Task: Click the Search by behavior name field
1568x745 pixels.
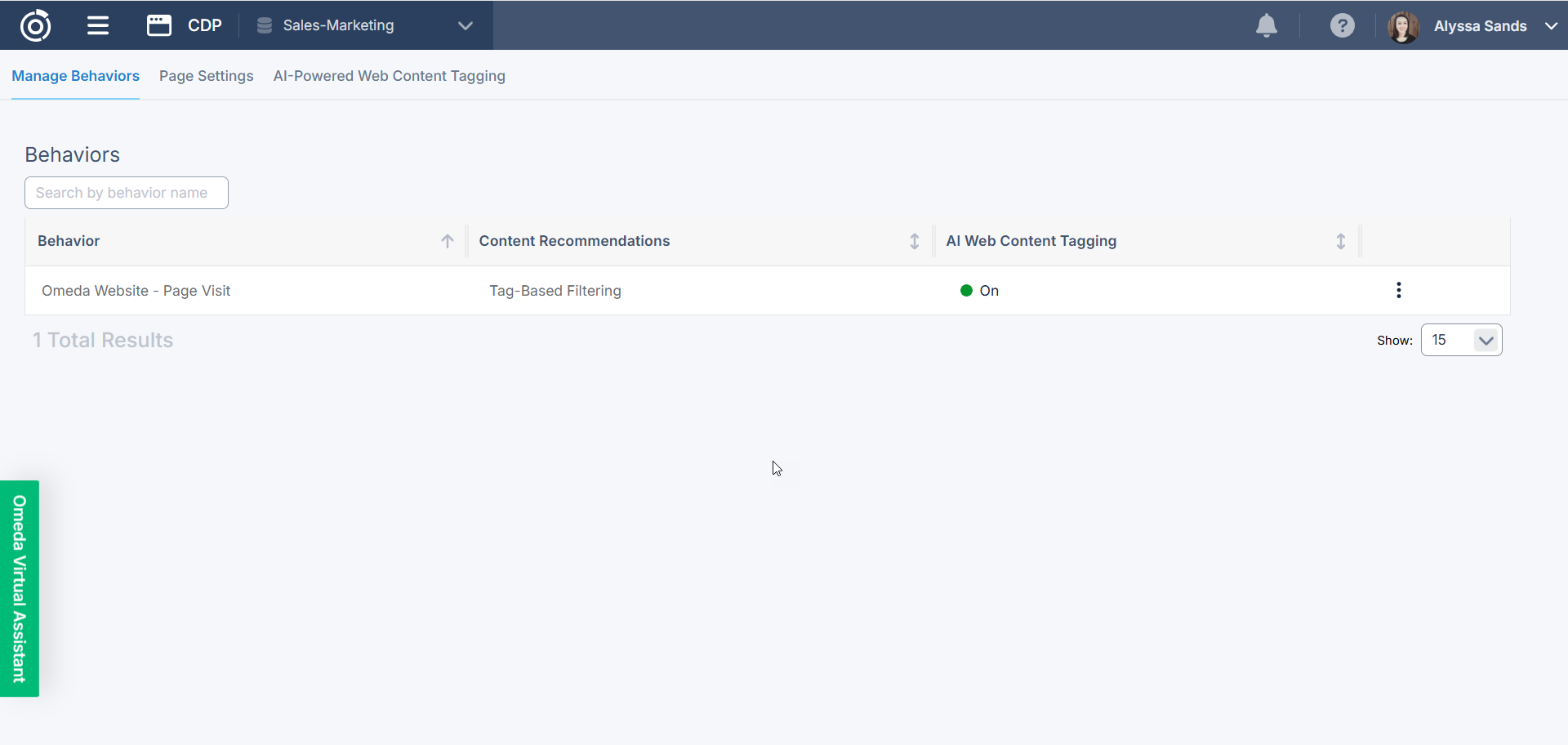Action: point(127,193)
